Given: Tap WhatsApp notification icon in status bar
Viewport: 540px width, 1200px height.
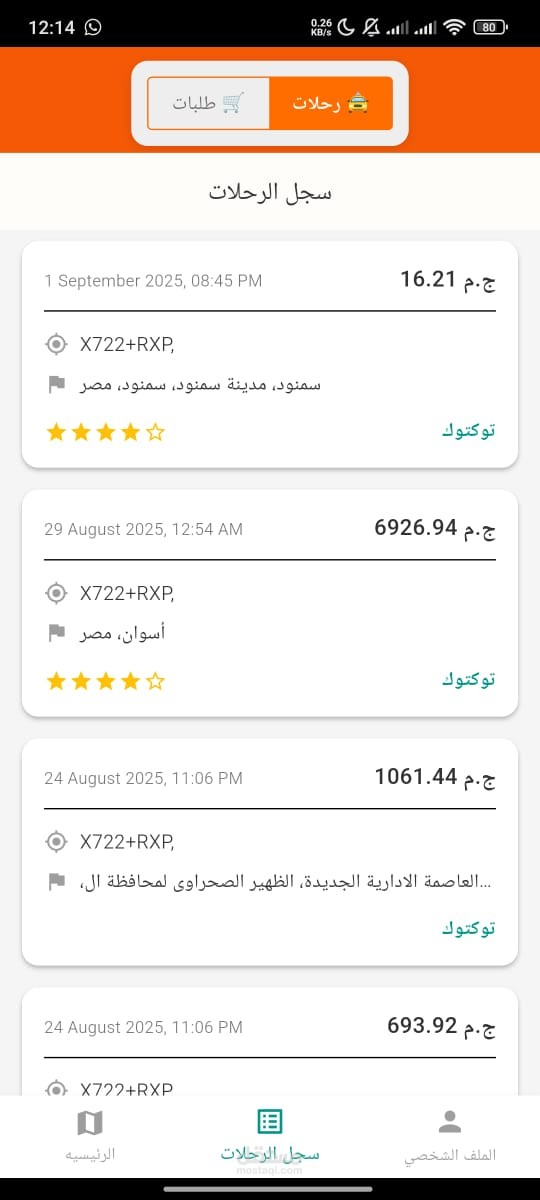Looking at the screenshot, I should (x=93, y=27).
